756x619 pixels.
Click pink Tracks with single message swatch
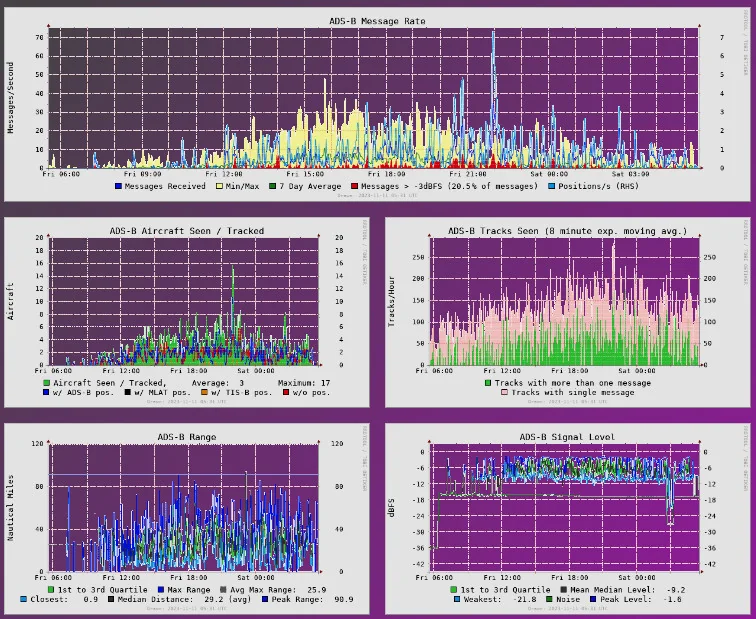click(505, 393)
